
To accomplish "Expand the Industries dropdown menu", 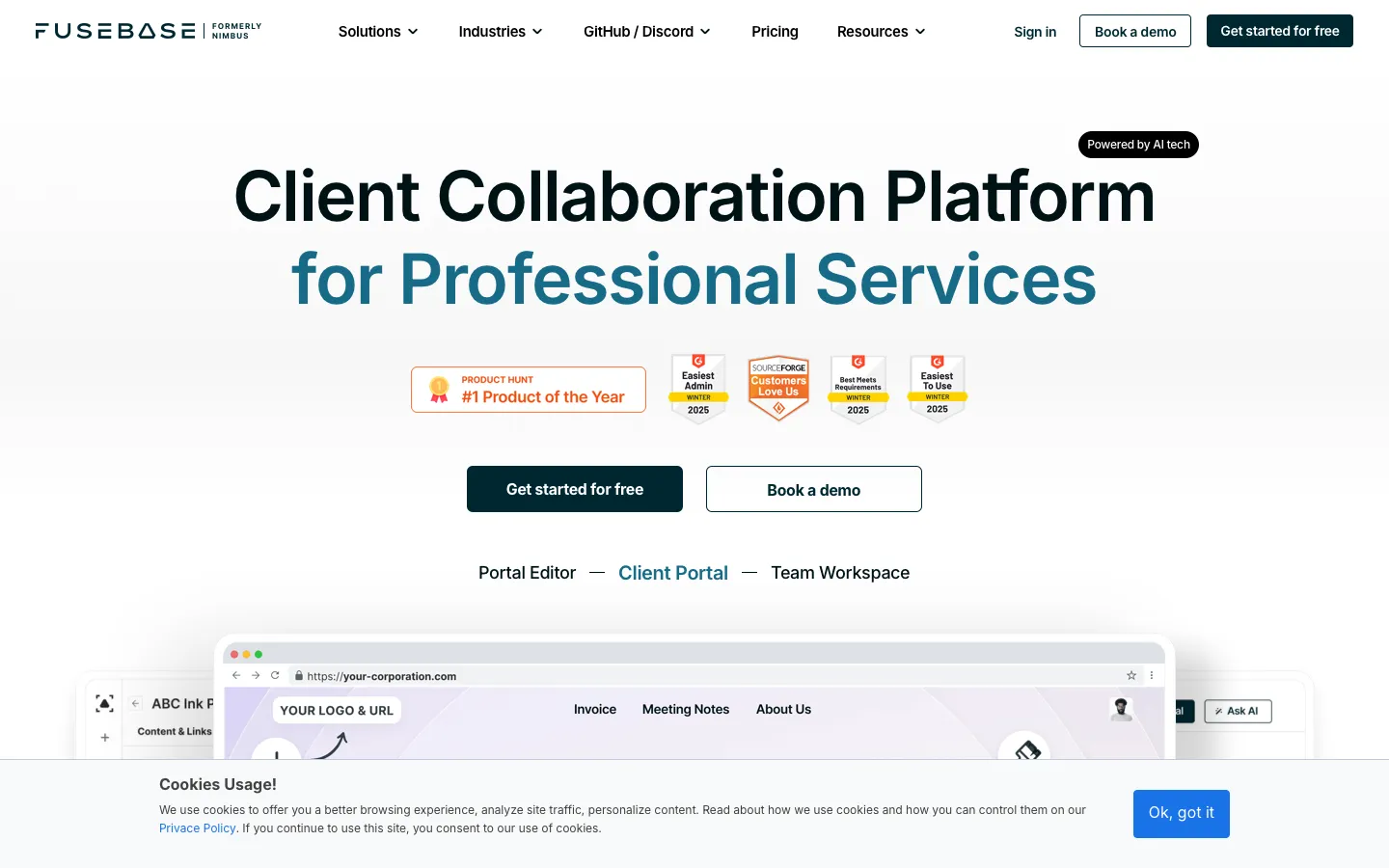I will coord(501,32).
